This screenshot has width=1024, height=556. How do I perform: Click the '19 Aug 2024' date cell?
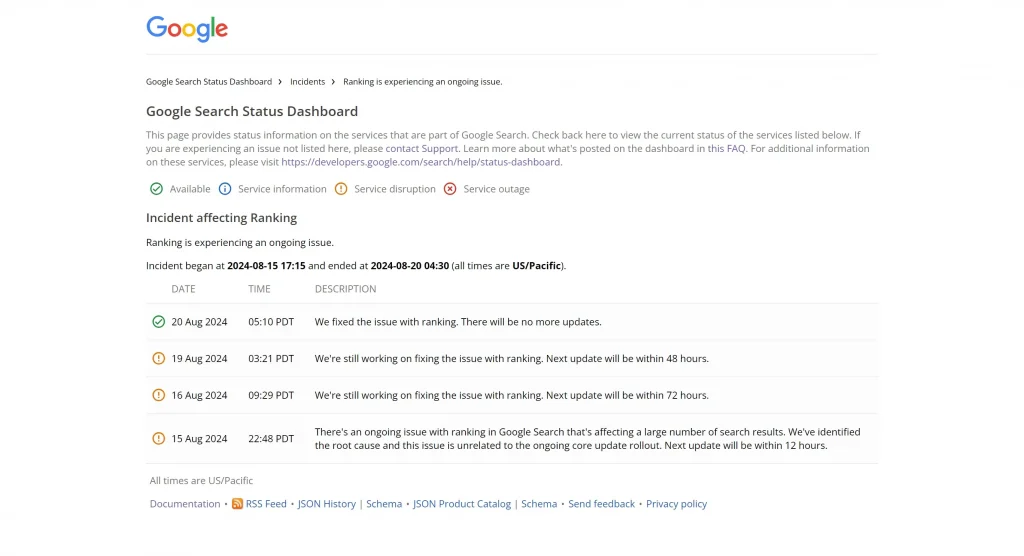pyautogui.click(x=199, y=358)
